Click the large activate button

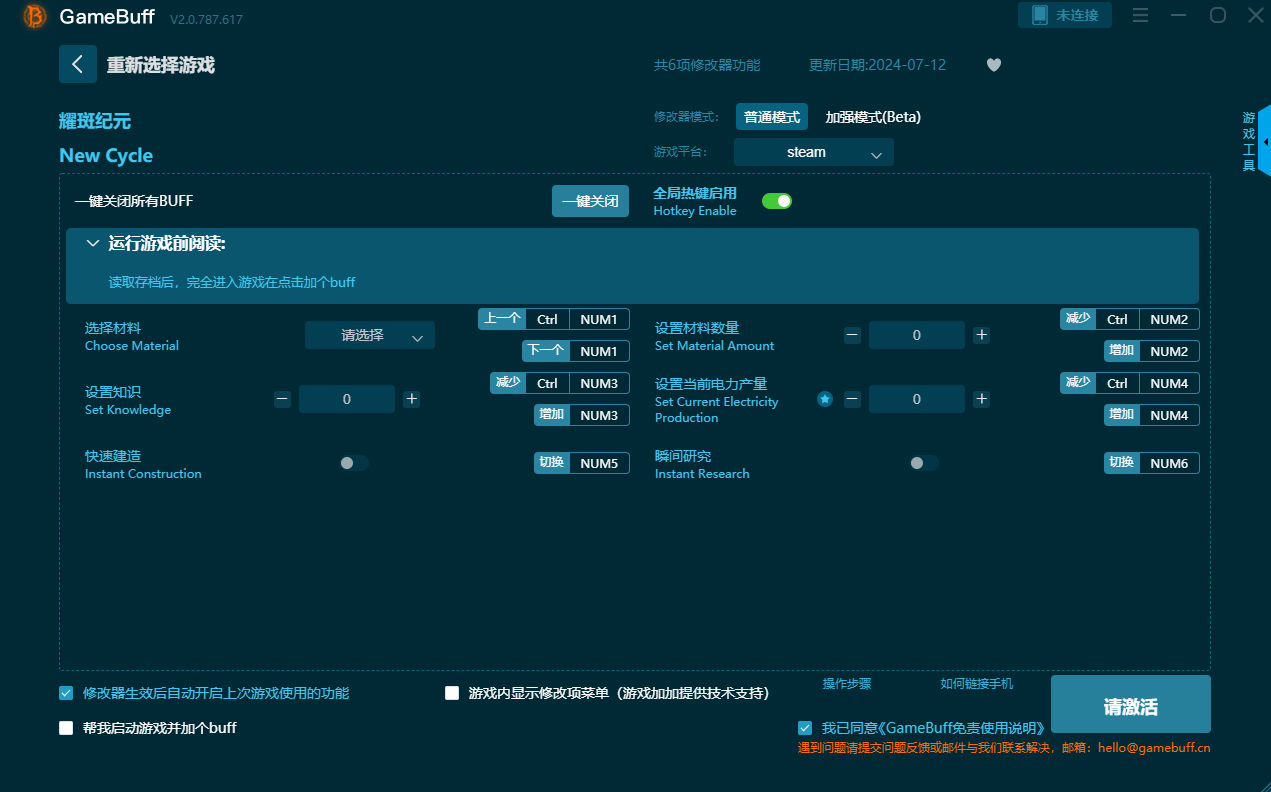pyautogui.click(x=1131, y=705)
